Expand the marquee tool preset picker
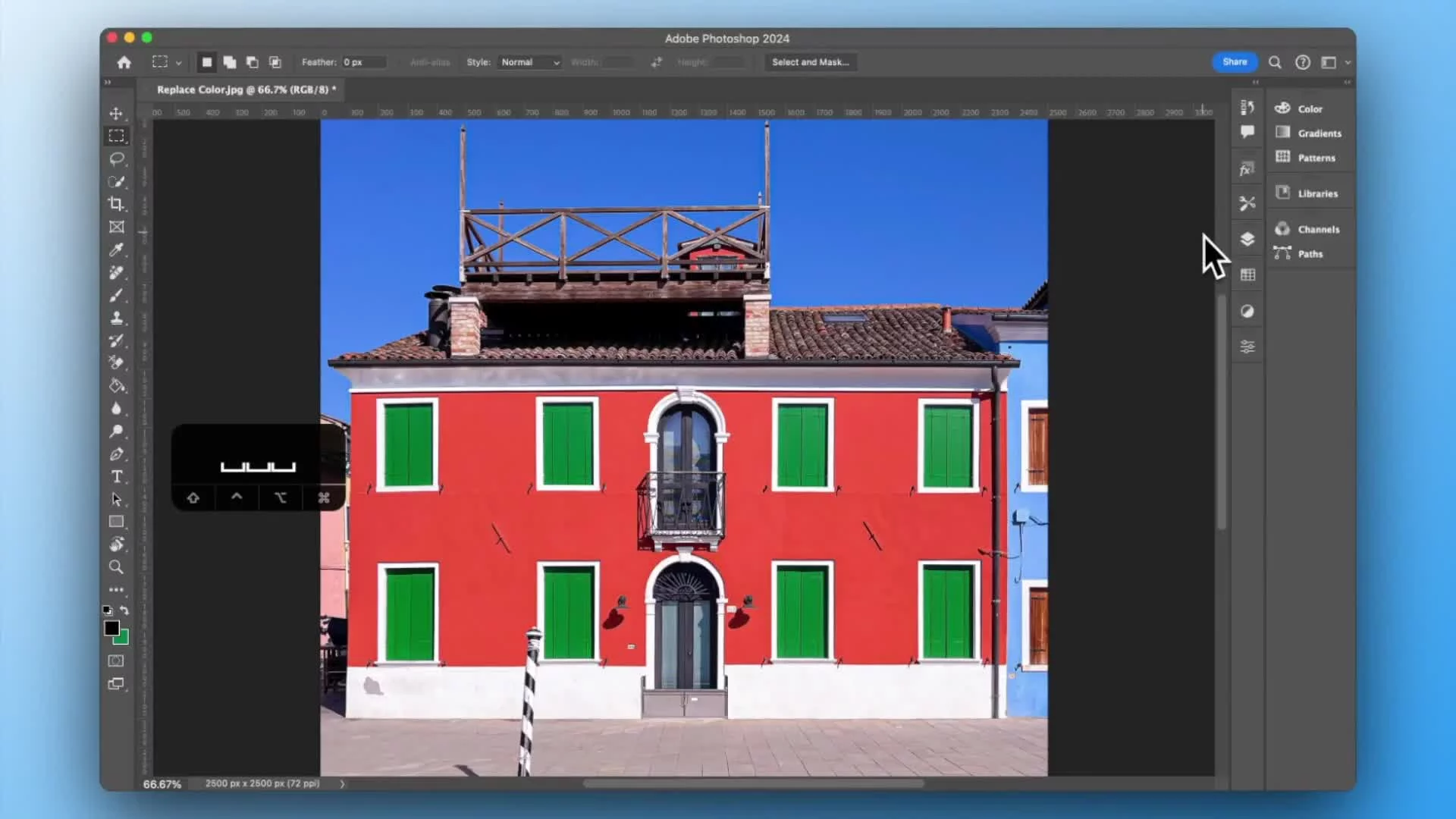This screenshot has width=1456, height=819. (x=178, y=63)
